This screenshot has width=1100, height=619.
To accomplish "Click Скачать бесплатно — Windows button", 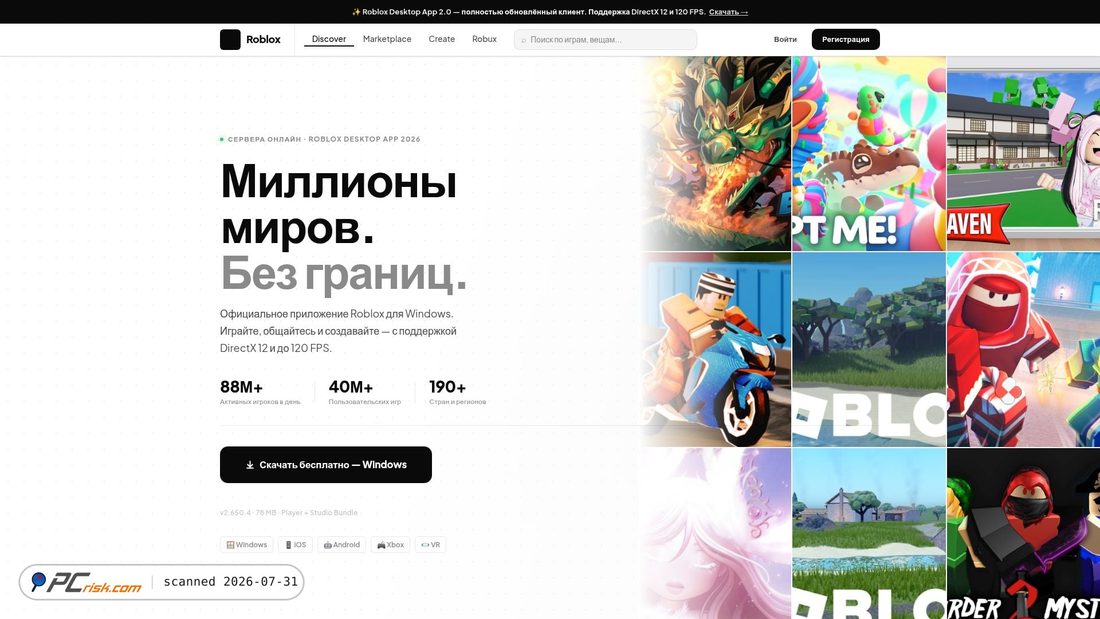I will point(326,465).
